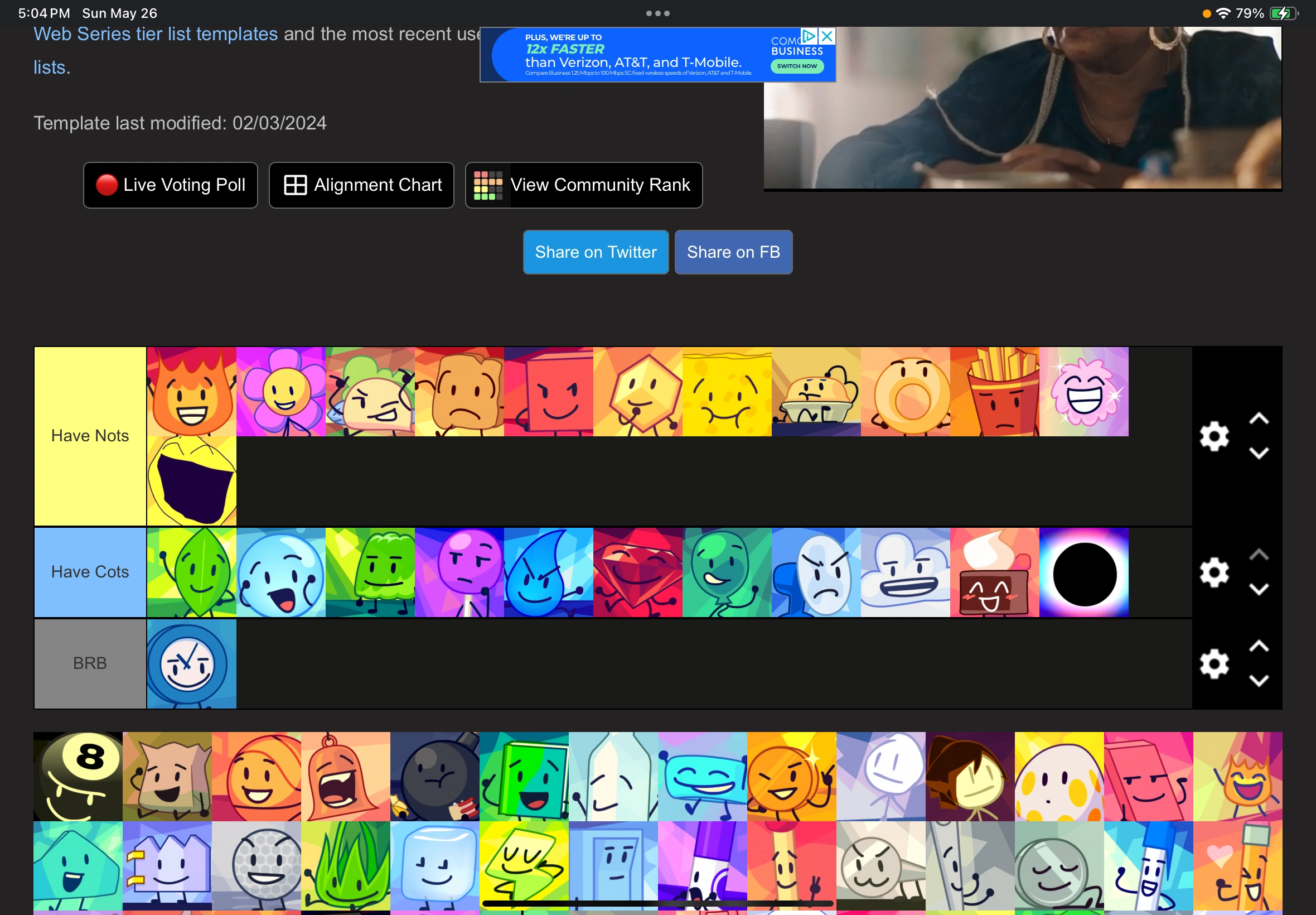This screenshot has height=915, width=1316.
Task: Click the Share on FB button
Action: coord(733,252)
